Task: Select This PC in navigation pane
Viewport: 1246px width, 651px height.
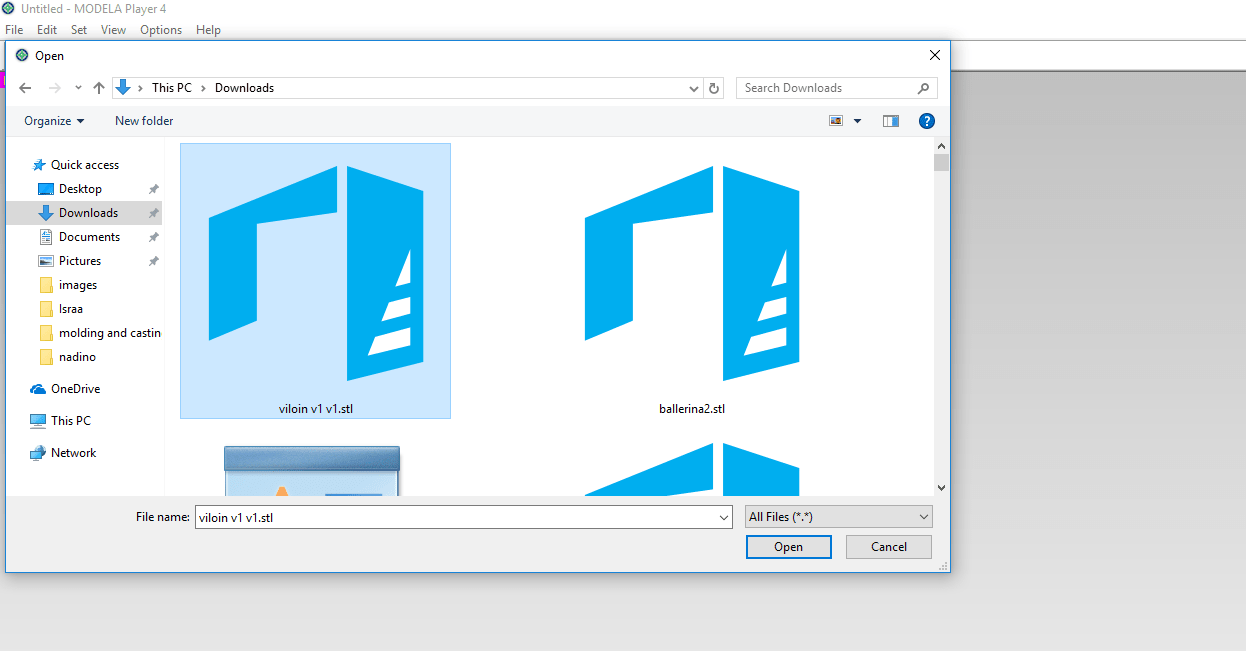Action: [x=71, y=421]
